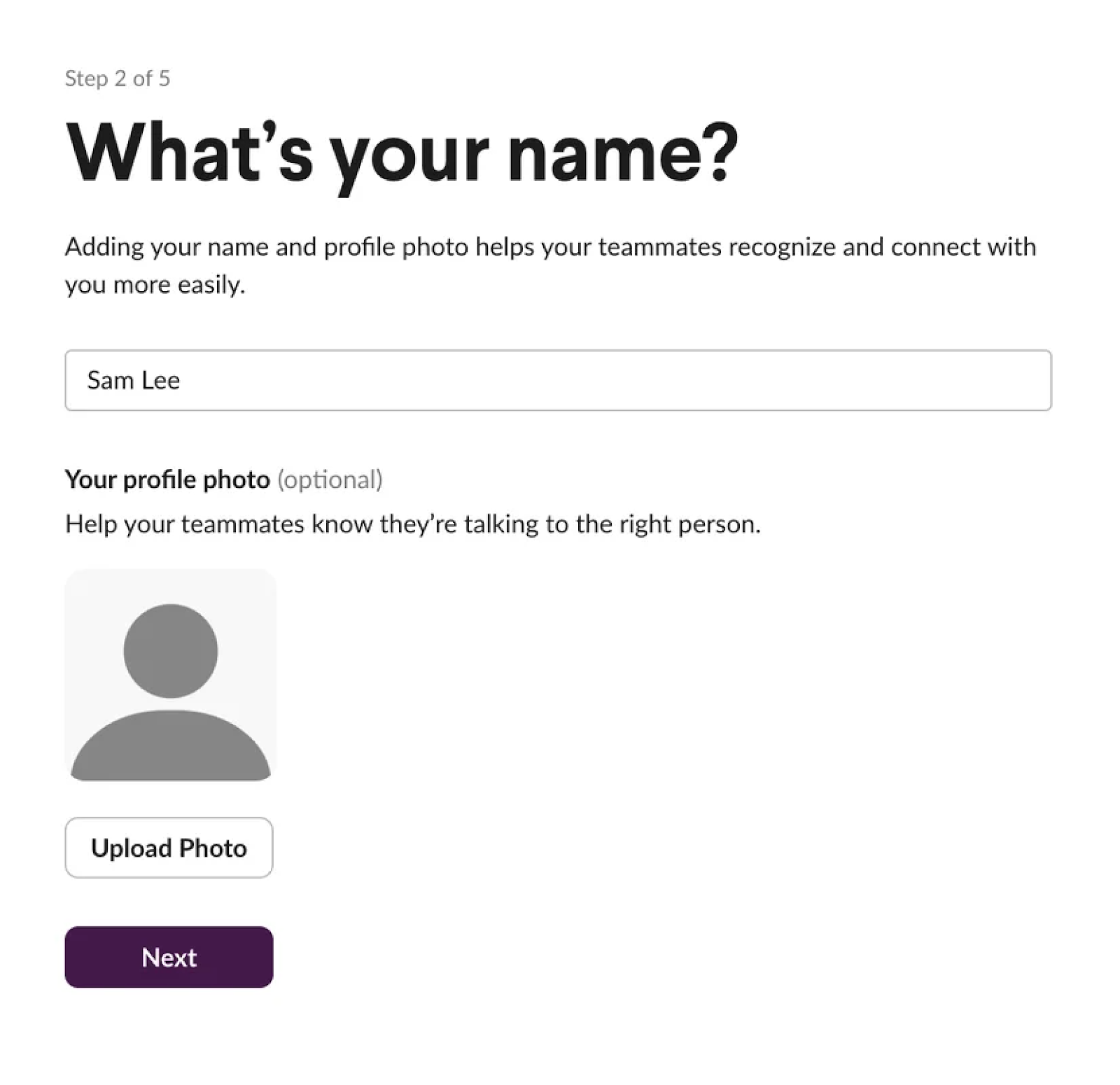1120x1085 pixels.
Task: Click the word "Sam" in name field
Action: (110, 380)
